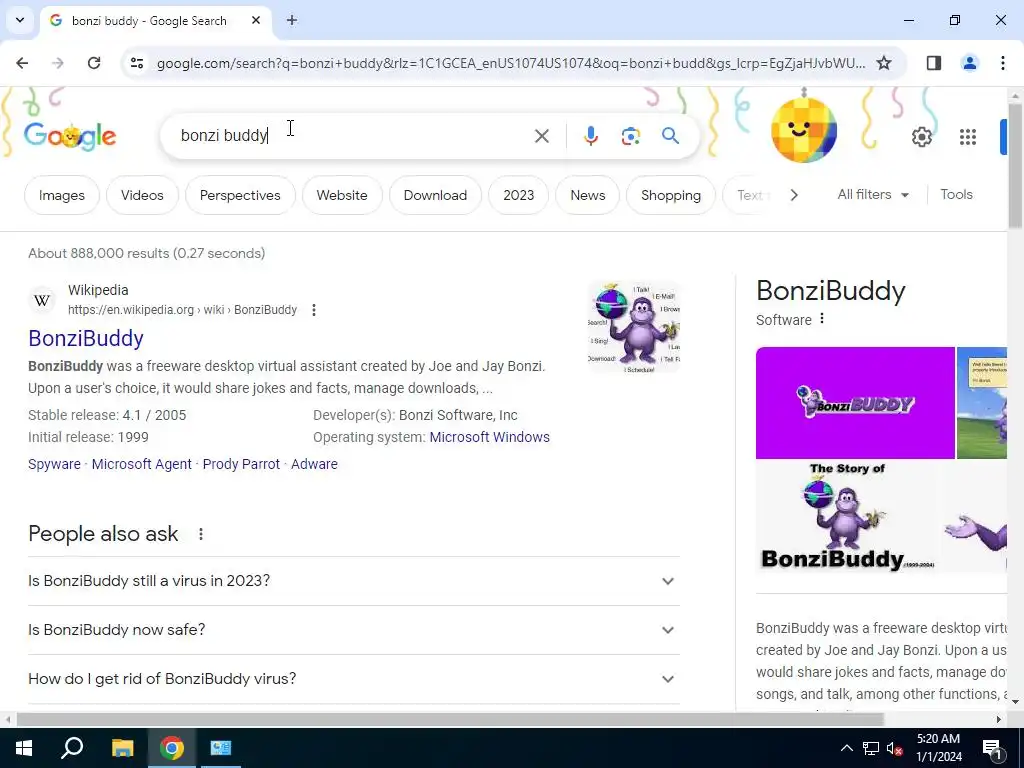The height and width of the screenshot is (768, 1024).
Task: Open the Prody Parrot link
Action: click(241, 464)
